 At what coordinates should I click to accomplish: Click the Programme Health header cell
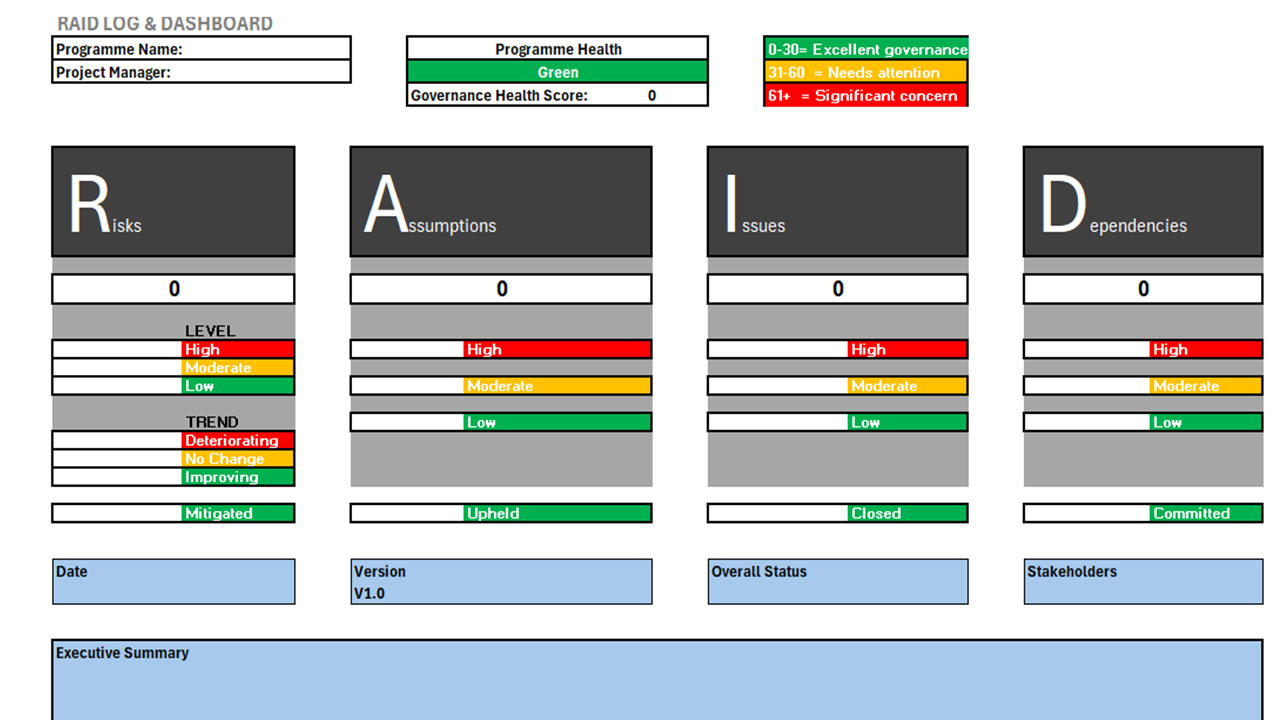coord(557,49)
